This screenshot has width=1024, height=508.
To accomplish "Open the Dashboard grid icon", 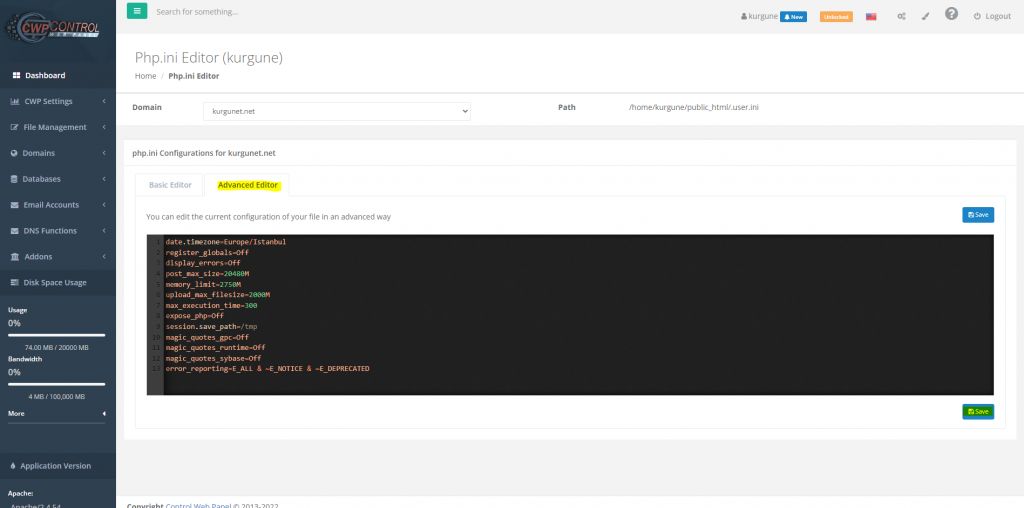I will point(16,76).
